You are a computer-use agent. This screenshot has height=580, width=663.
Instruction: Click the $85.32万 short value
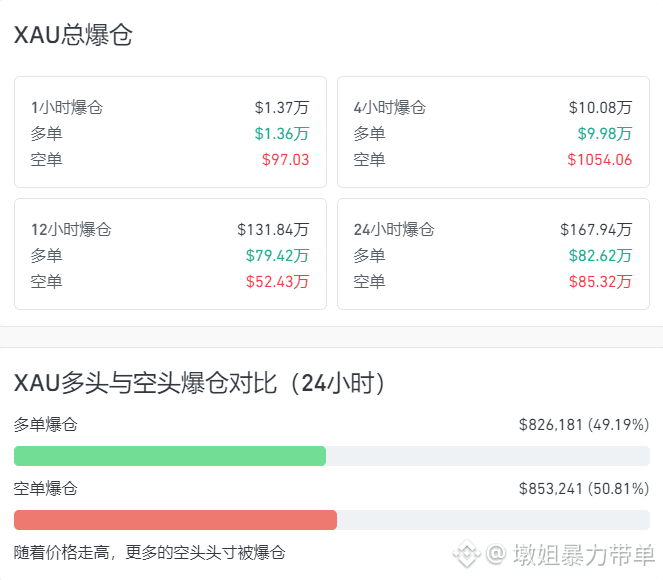pos(600,282)
